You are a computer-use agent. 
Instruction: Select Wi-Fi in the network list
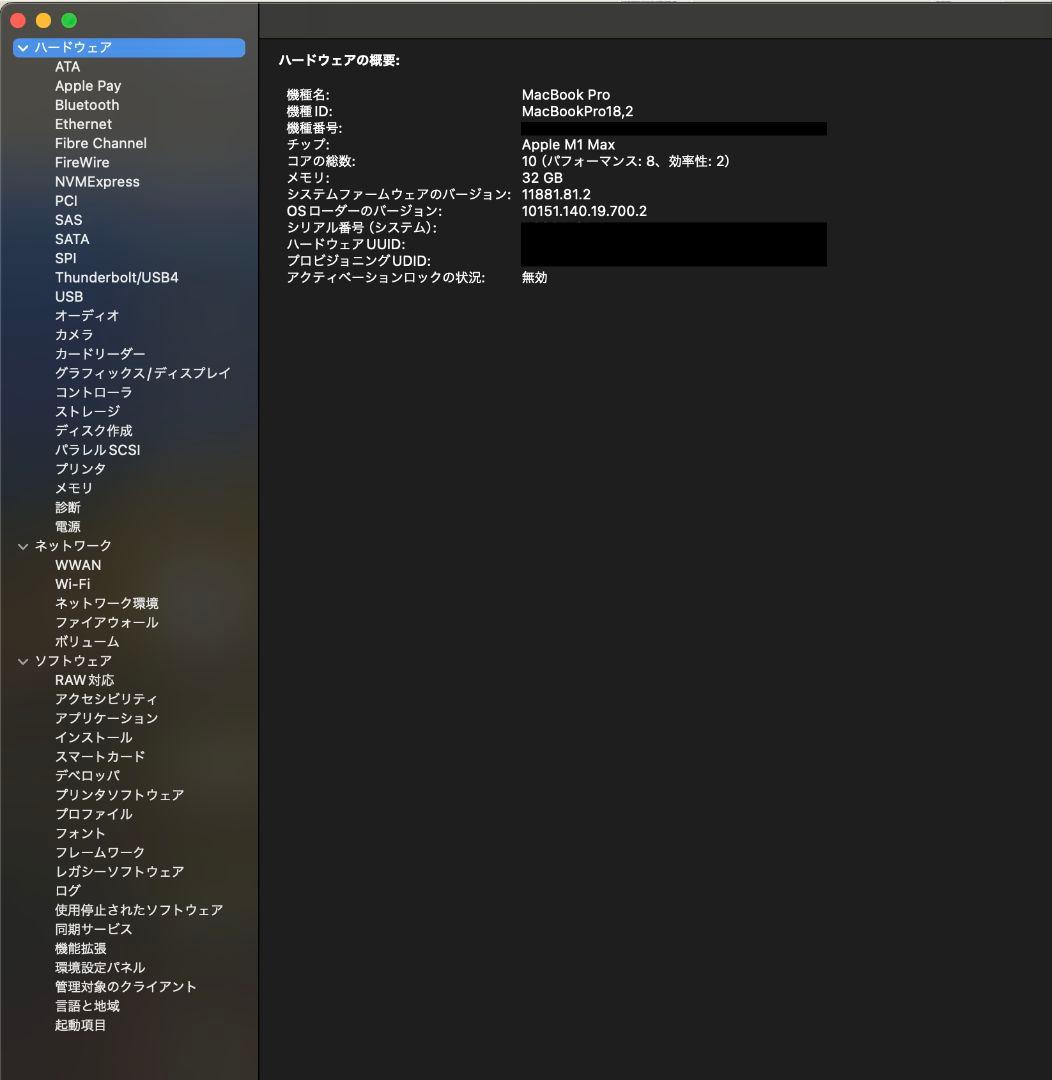[72, 584]
